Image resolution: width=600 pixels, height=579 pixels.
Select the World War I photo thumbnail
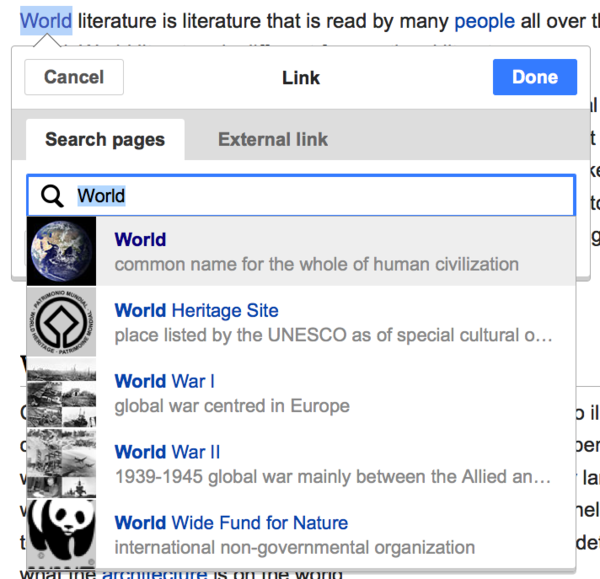62,392
